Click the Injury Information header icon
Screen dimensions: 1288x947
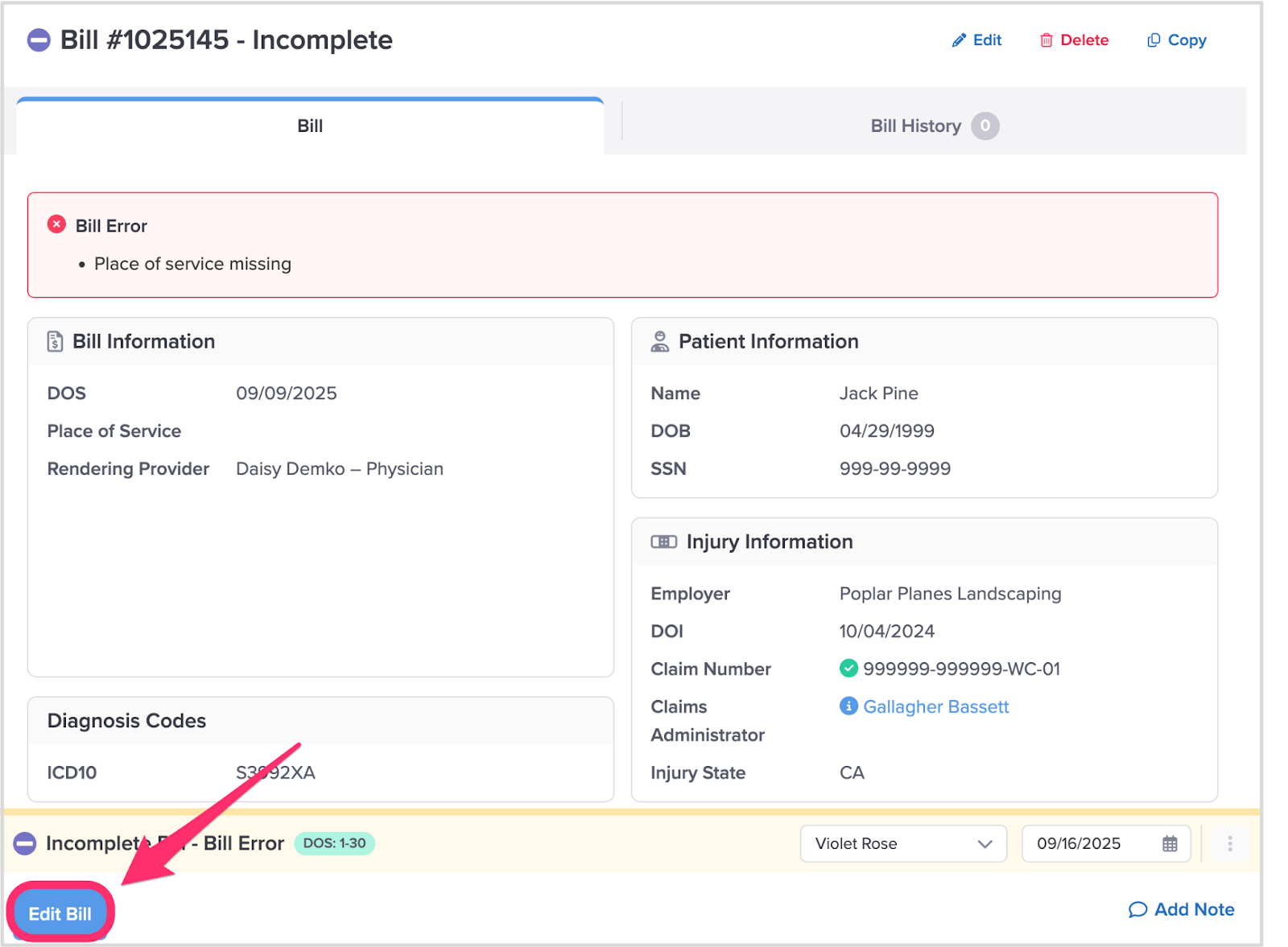pos(663,541)
